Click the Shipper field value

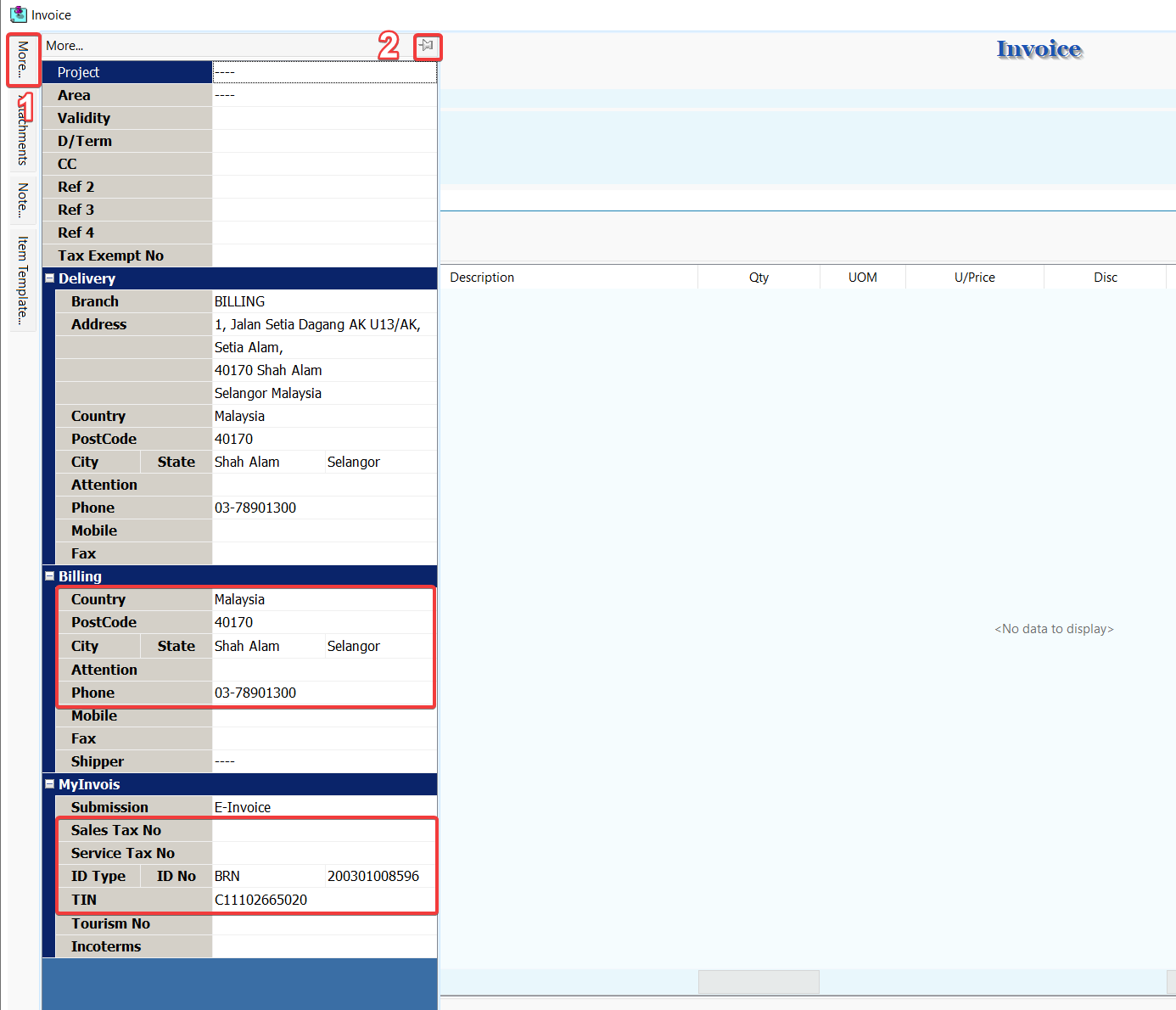324,761
